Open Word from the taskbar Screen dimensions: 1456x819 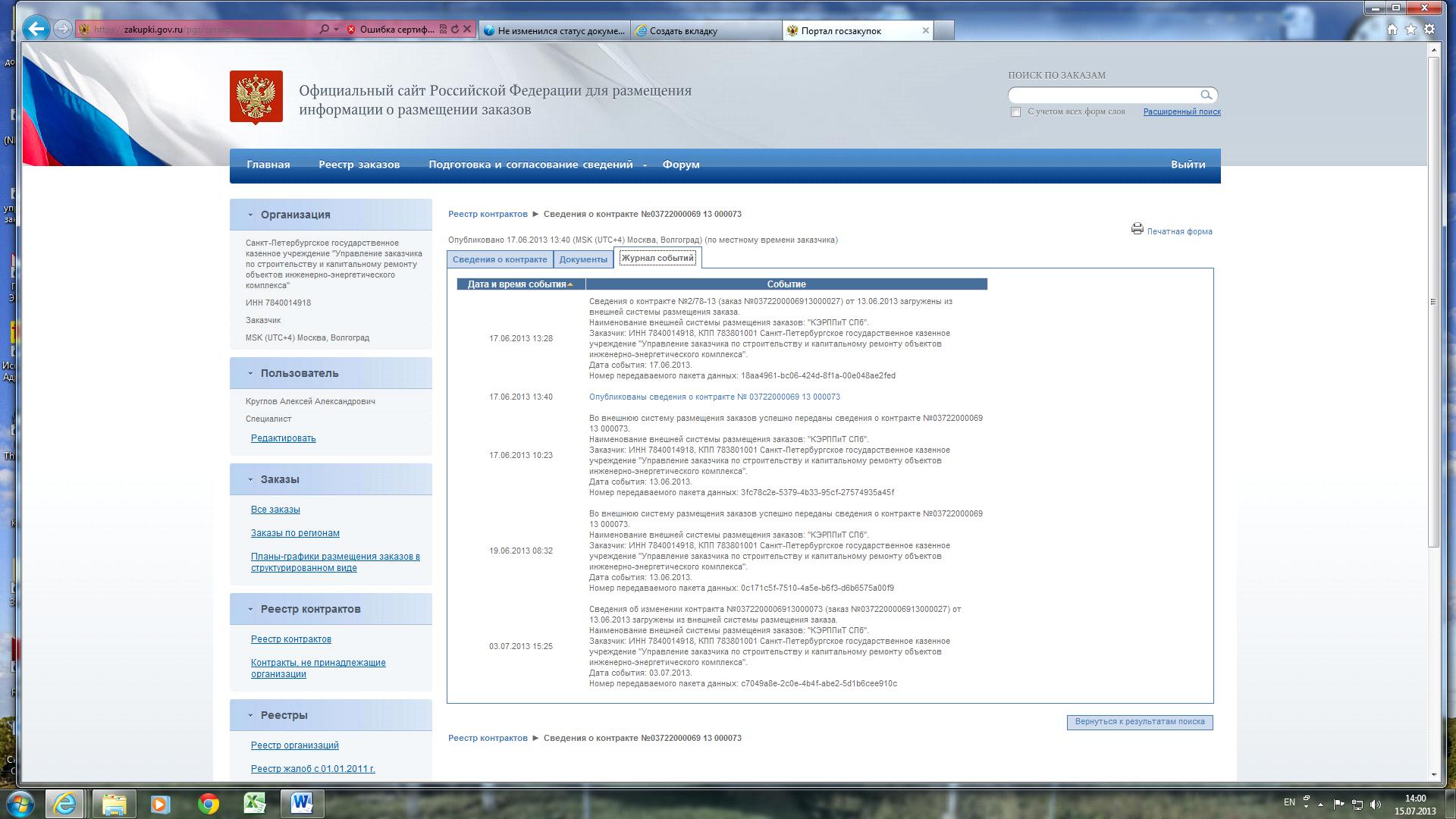pyautogui.click(x=302, y=803)
